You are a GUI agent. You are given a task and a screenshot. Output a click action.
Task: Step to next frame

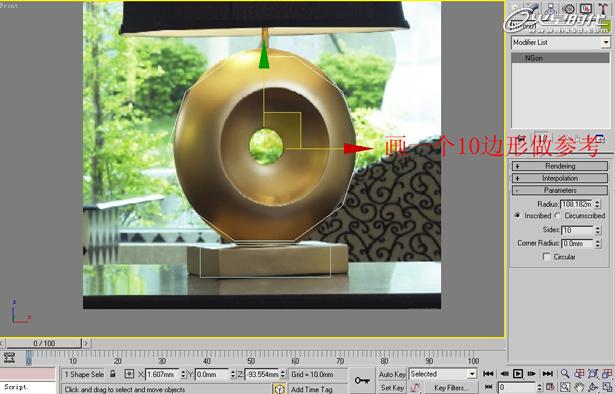pos(532,374)
